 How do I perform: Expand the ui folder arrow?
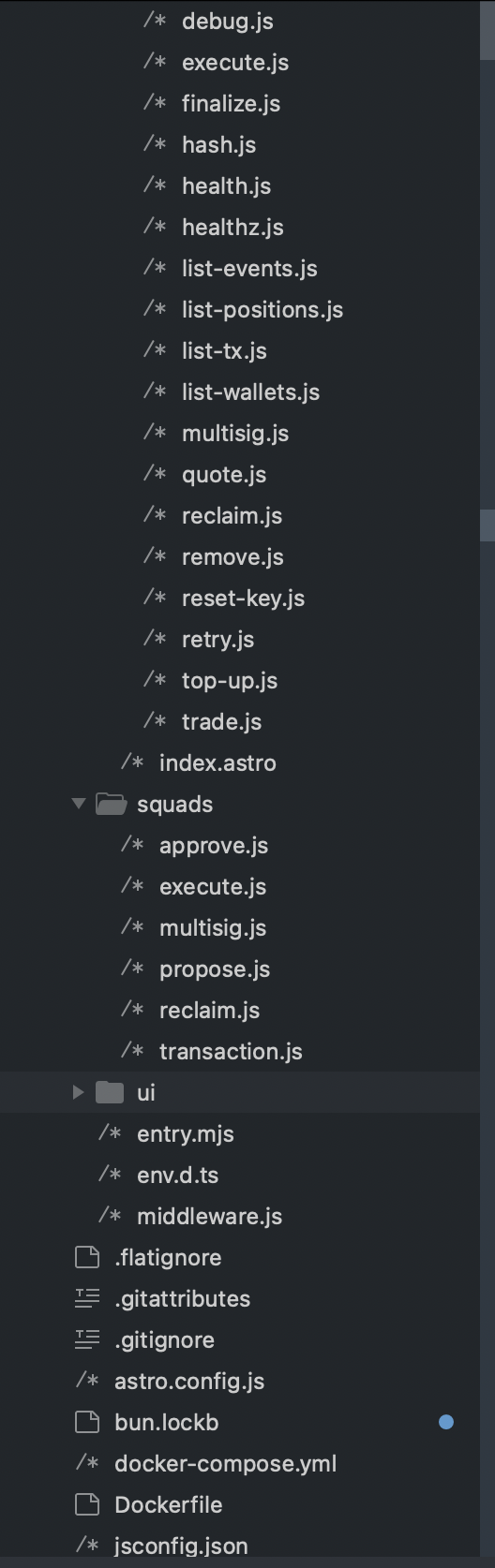point(79,1092)
